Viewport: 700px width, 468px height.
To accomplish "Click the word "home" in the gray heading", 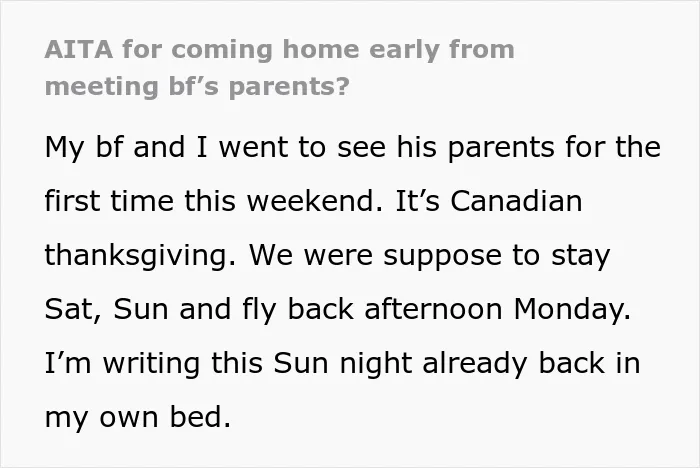I will (x=321, y=49).
